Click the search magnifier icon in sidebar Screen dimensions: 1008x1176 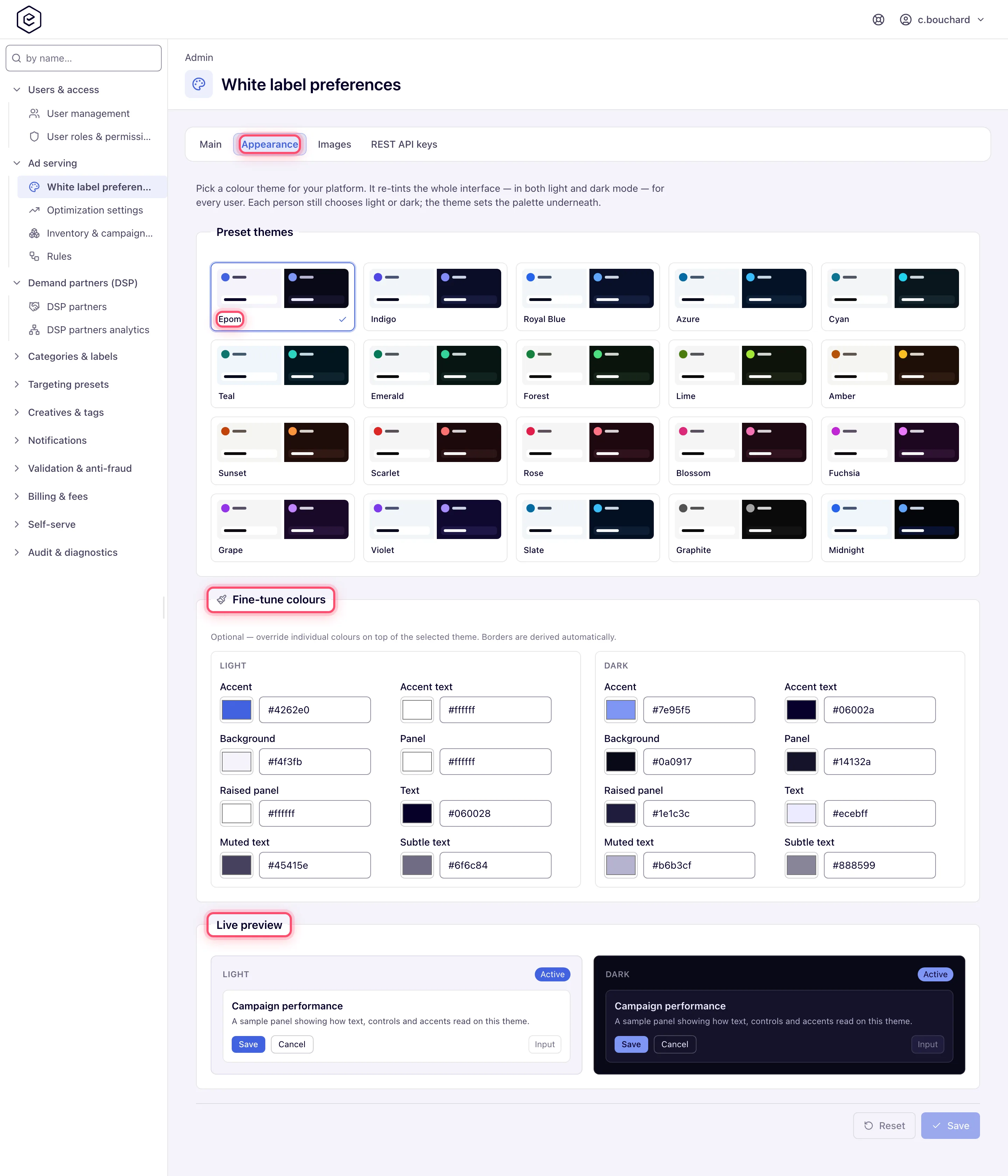point(16,58)
